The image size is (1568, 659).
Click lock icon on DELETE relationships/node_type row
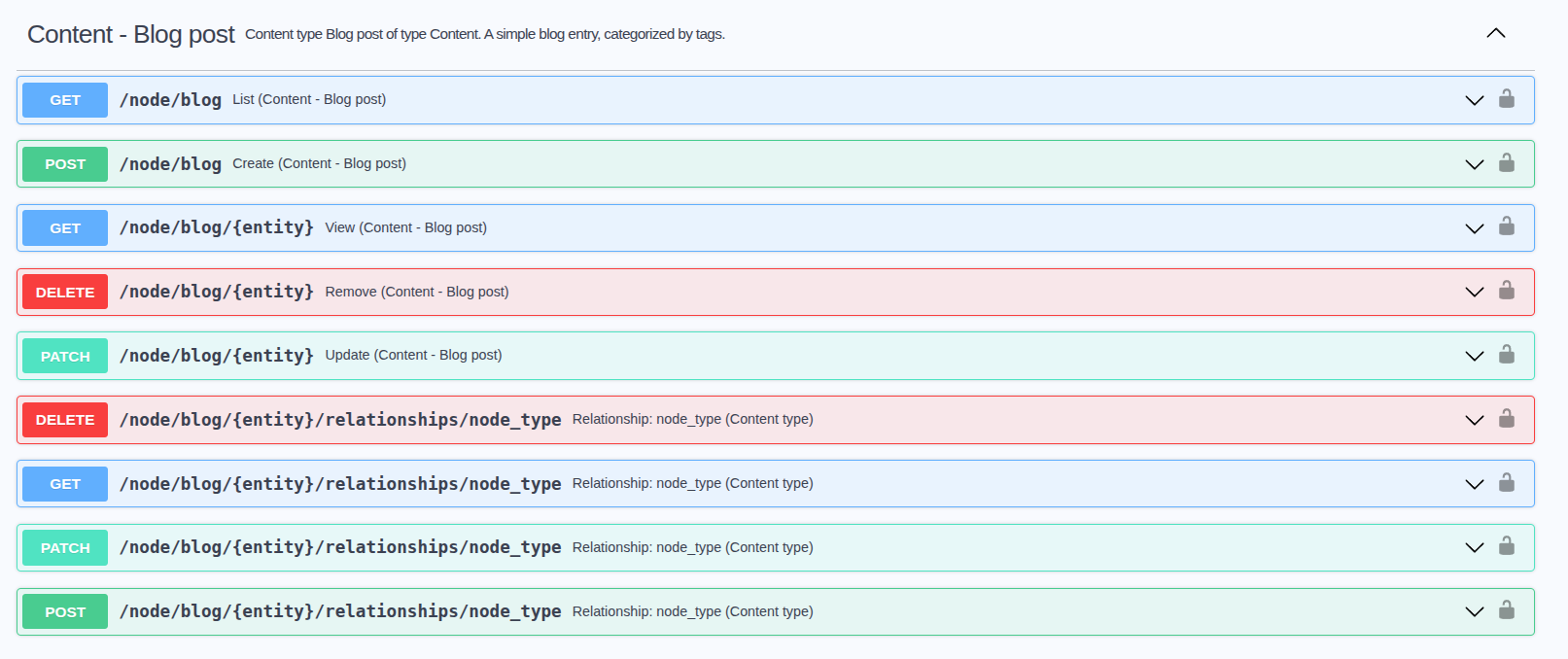[x=1506, y=419]
